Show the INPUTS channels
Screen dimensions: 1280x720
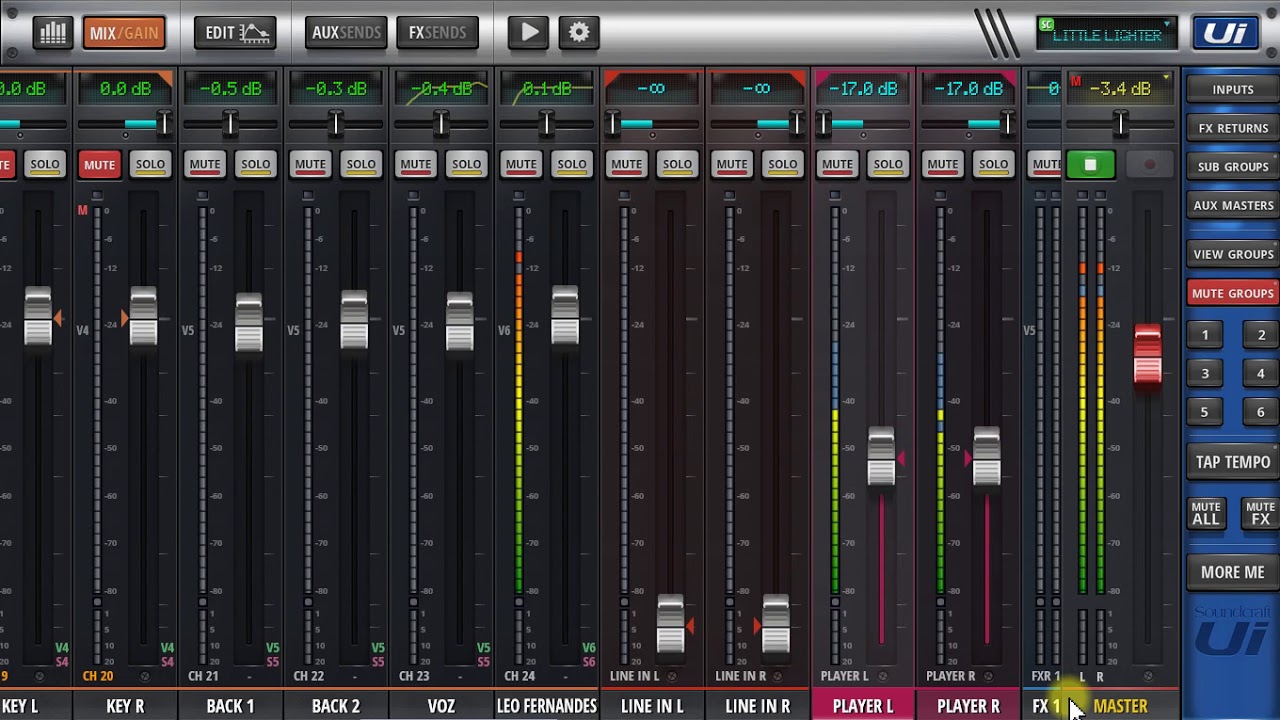click(1233, 89)
